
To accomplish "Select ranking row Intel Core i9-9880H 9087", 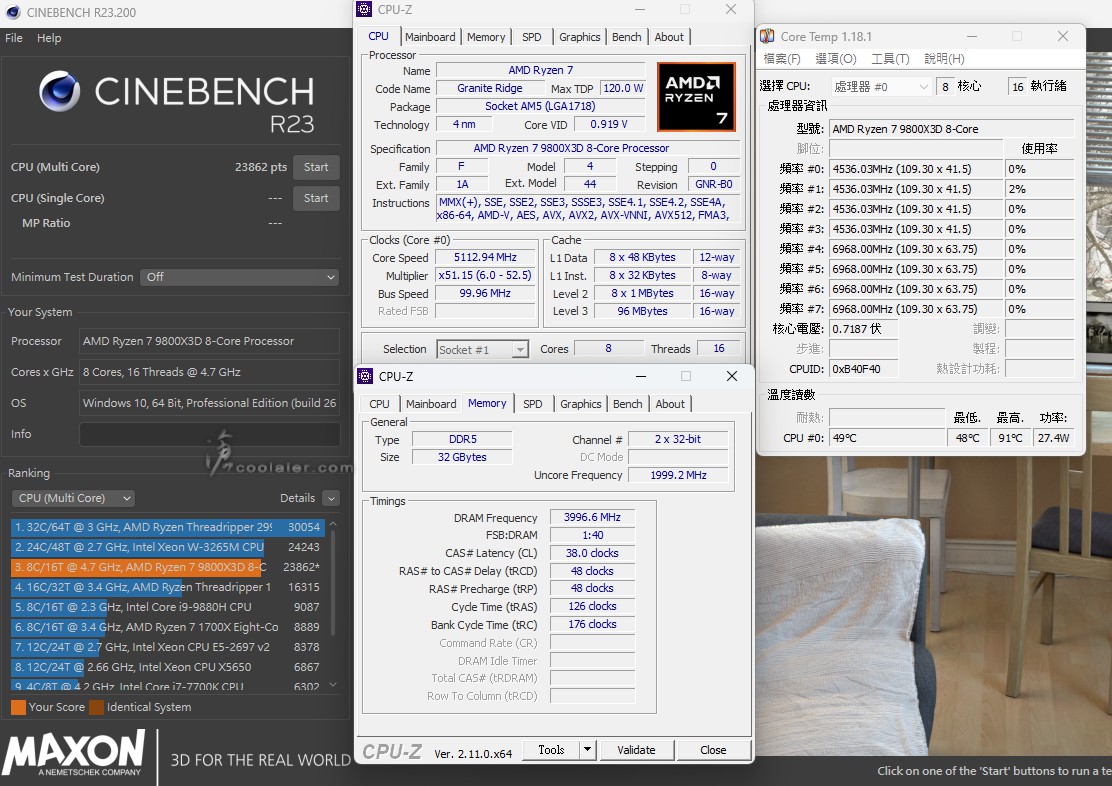I will coord(167,607).
